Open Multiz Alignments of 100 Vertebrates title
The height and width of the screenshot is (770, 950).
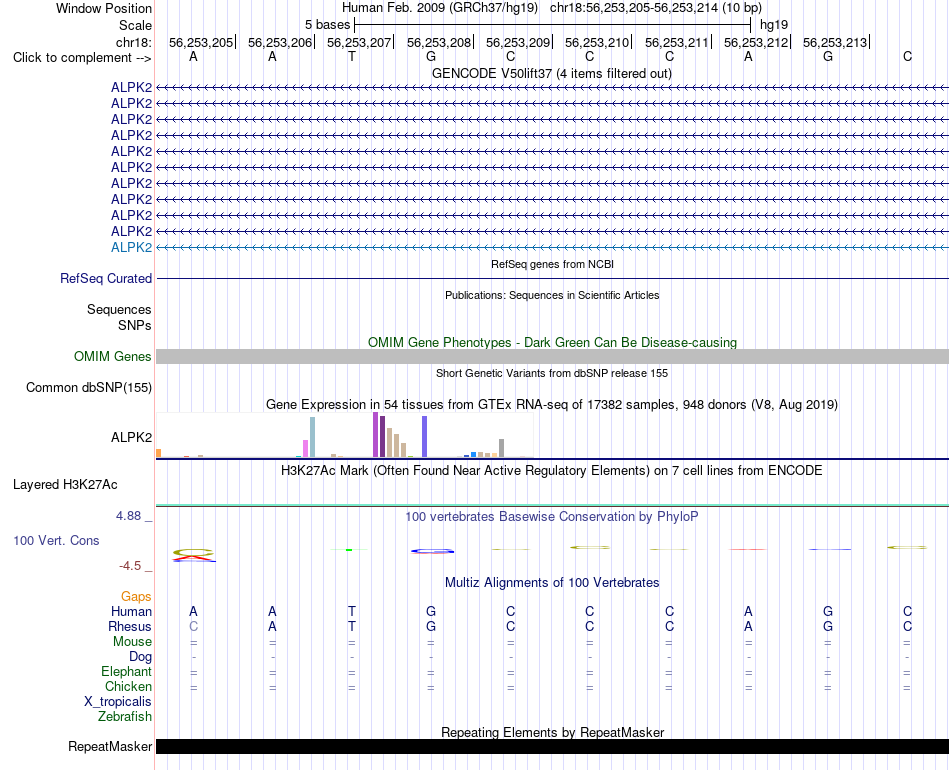(x=552, y=583)
